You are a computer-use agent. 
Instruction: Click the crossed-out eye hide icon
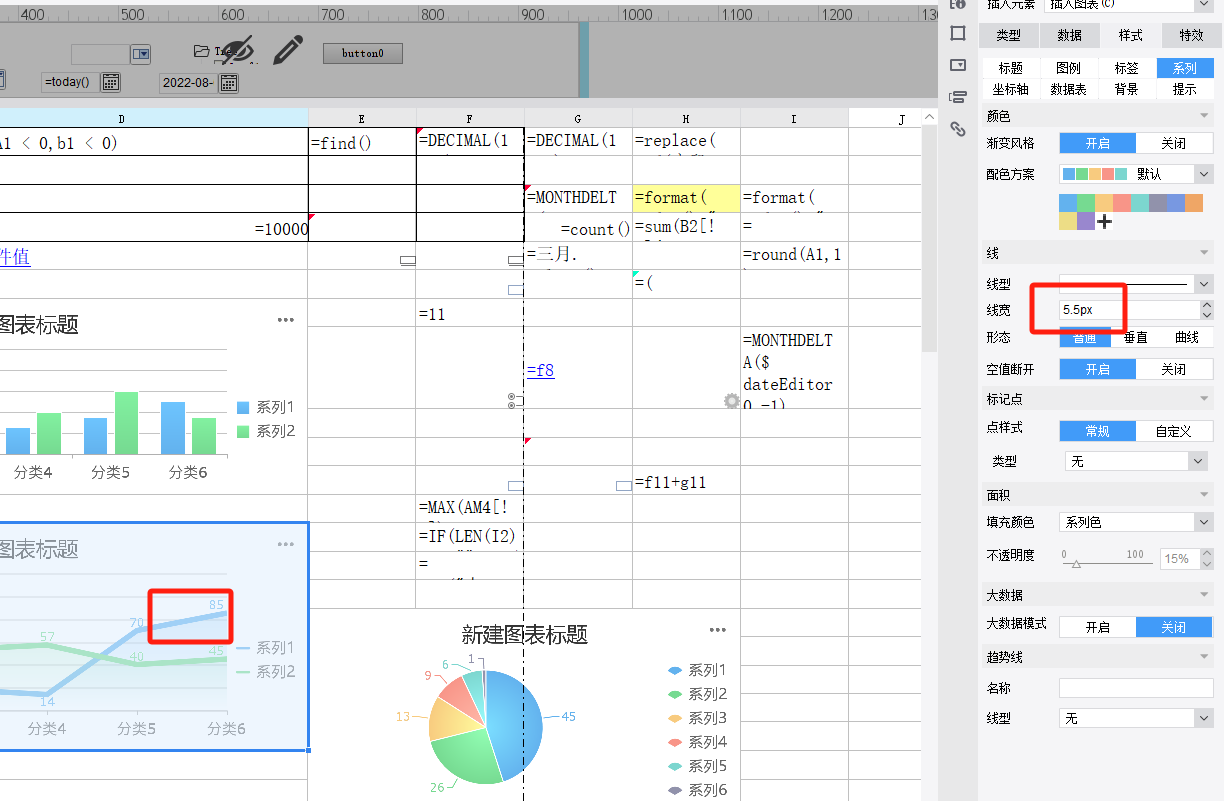coord(237,49)
